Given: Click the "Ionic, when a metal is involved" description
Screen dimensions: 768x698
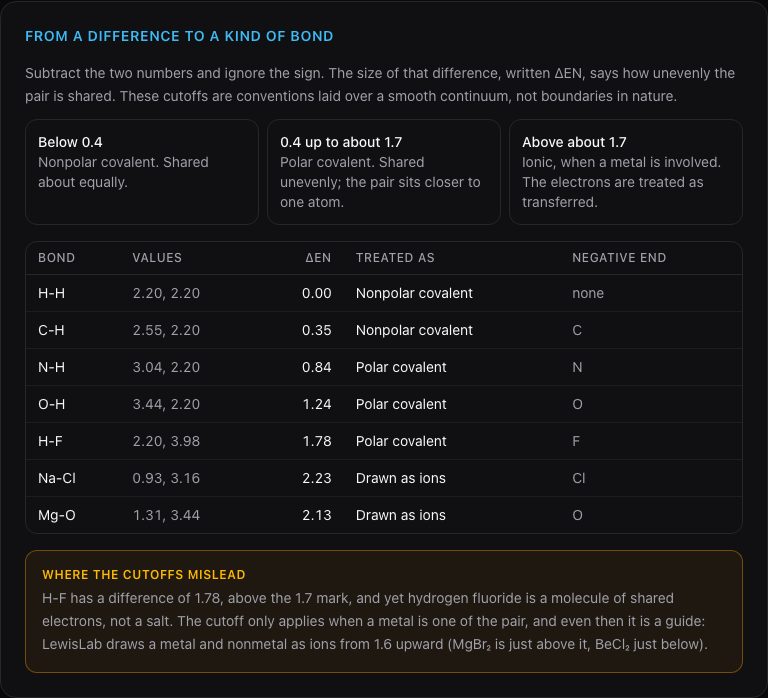Looking at the screenshot, I should (x=621, y=182).
